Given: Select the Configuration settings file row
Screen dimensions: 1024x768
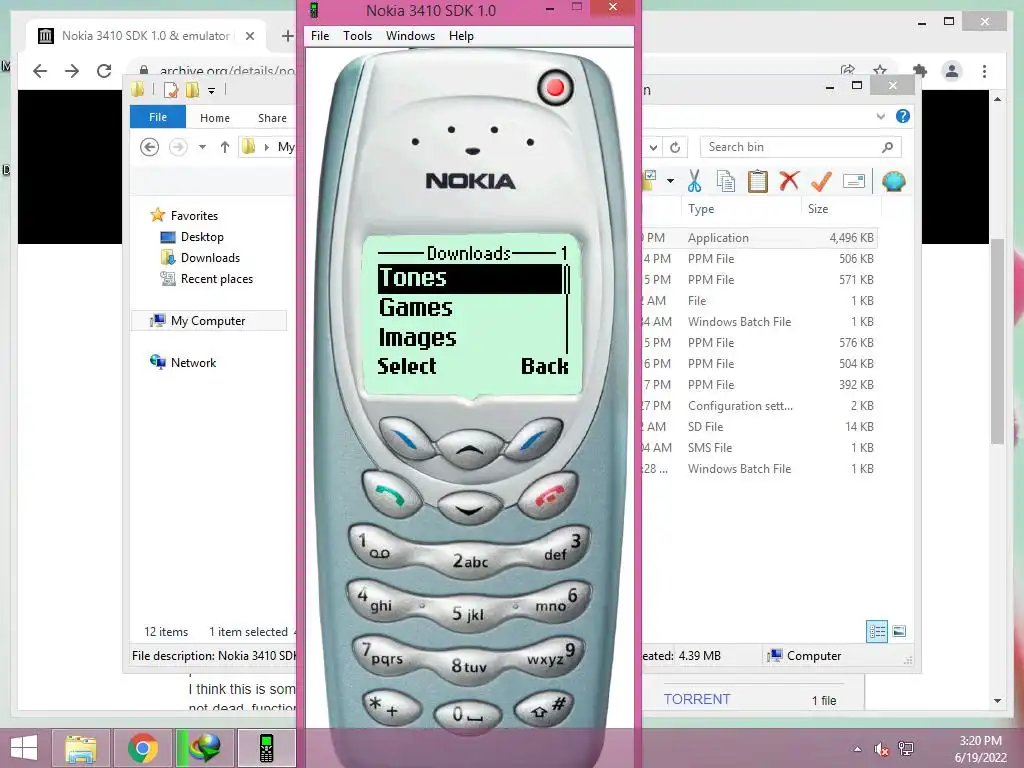Looking at the screenshot, I should (758, 406).
